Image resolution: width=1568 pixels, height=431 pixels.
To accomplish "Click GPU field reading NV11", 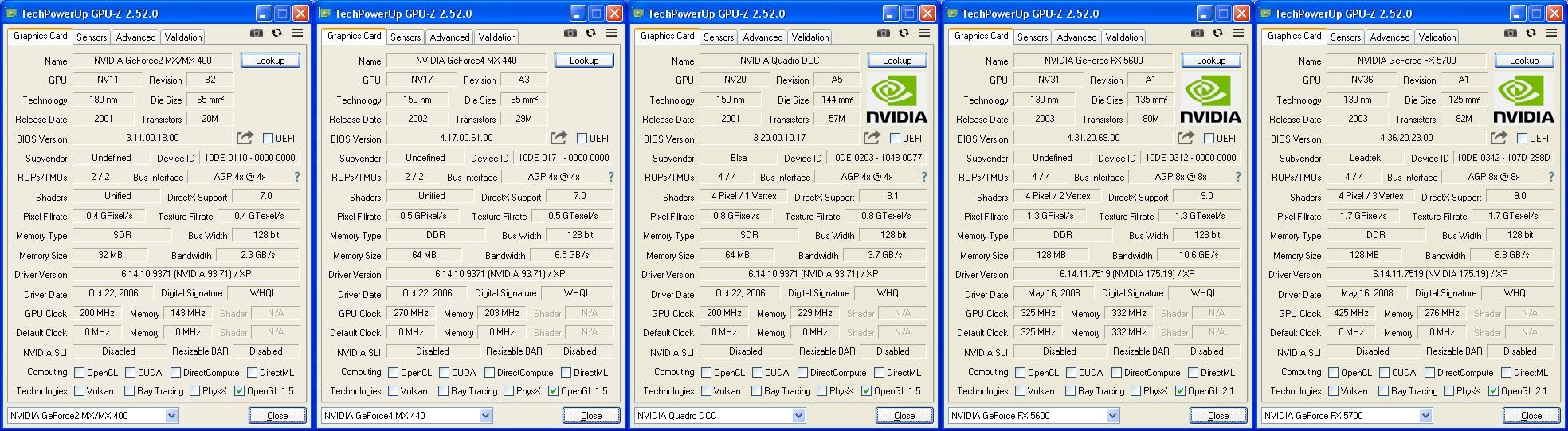I will pyautogui.click(x=108, y=80).
